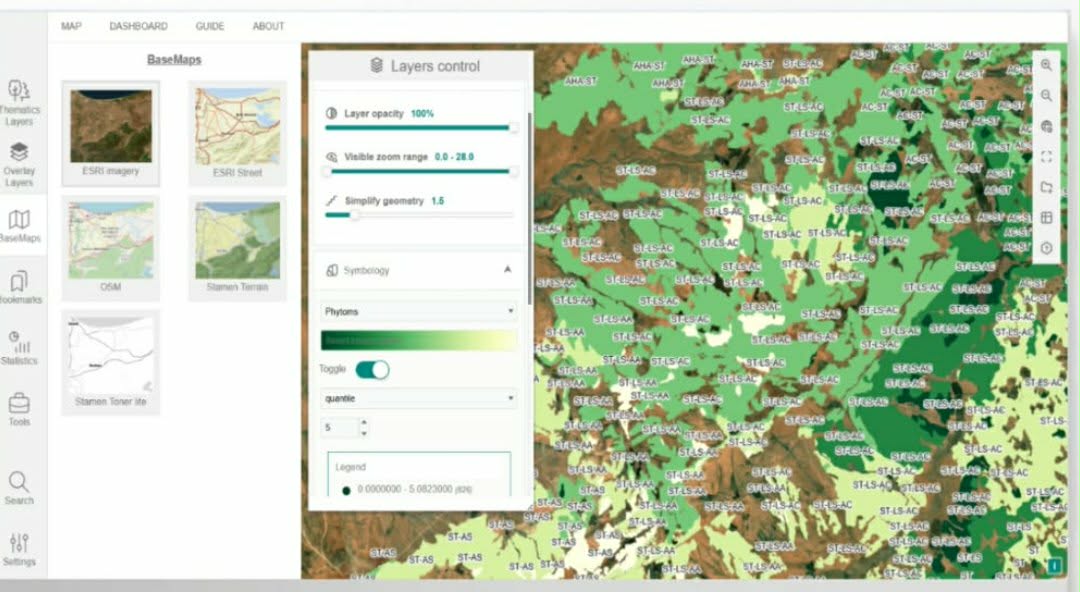This screenshot has width=1080, height=592.
Task: Open the Statistics sidebar panel
Action: [x=19, y=347]
